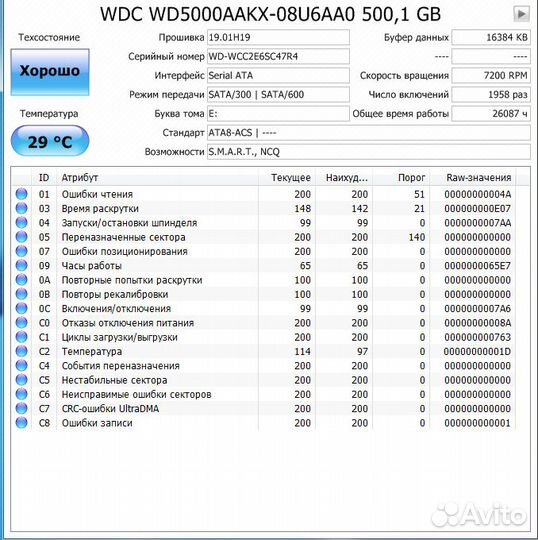This screenshot has width=538, height=540.
Task: Click the status circle for Ошибки записи
Action: 21,423
